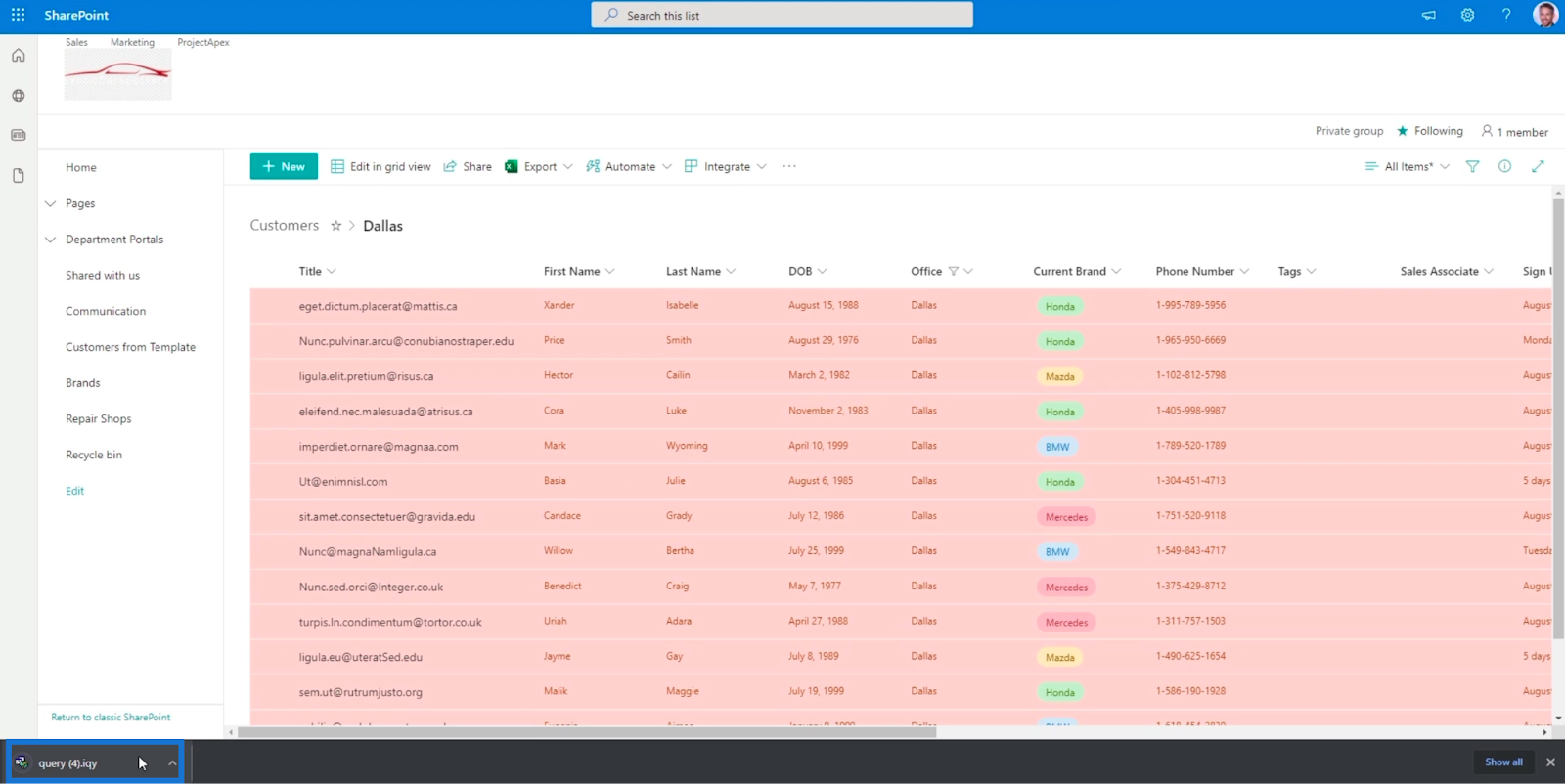The width and height of the screenshot is (1565, 784).
Task: Open item imperdiet.ornare@magnaa.com
Action: point(379,448)
